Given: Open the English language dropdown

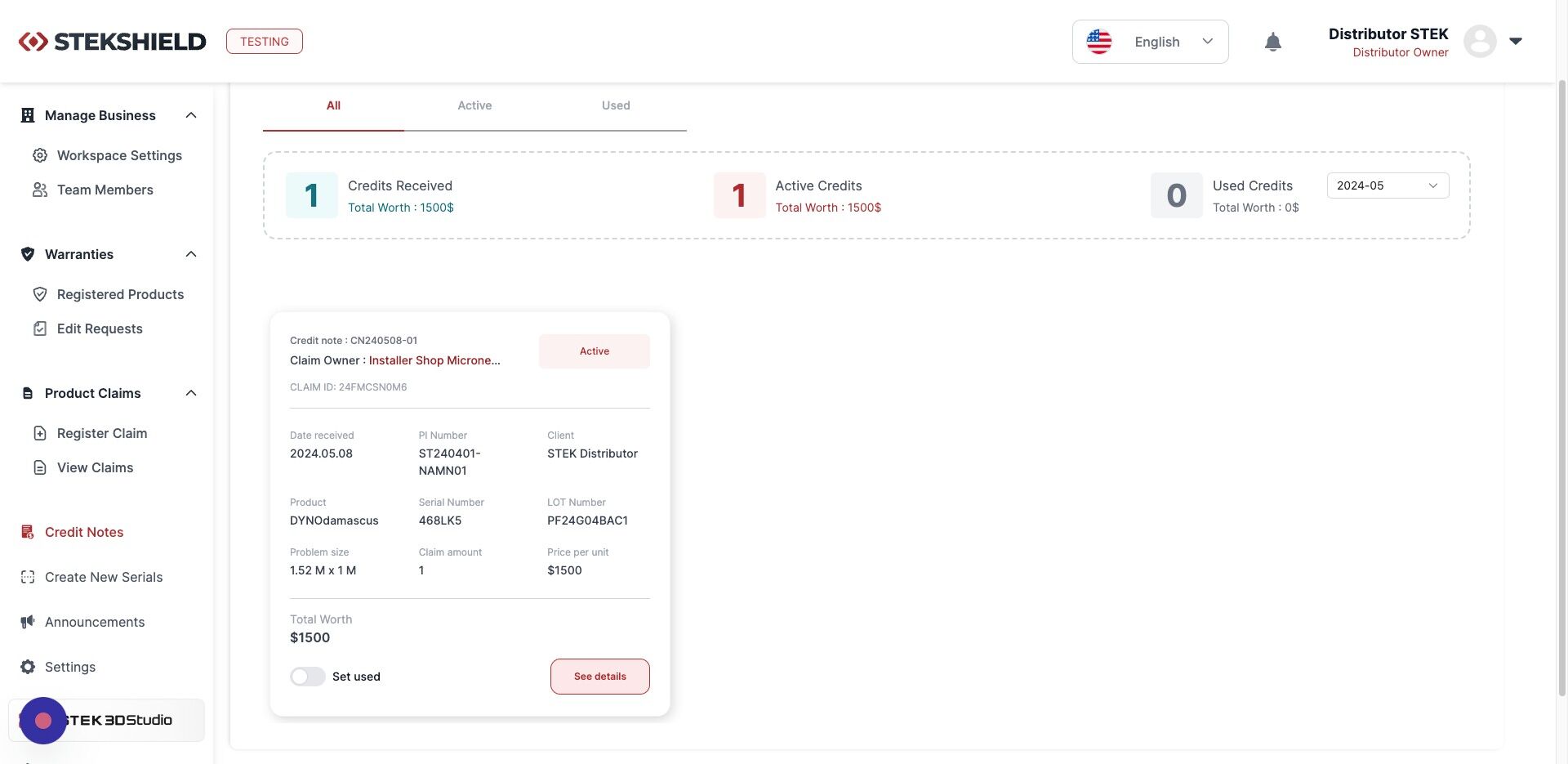Looking at the screenshot, I should coord(1150,42).
